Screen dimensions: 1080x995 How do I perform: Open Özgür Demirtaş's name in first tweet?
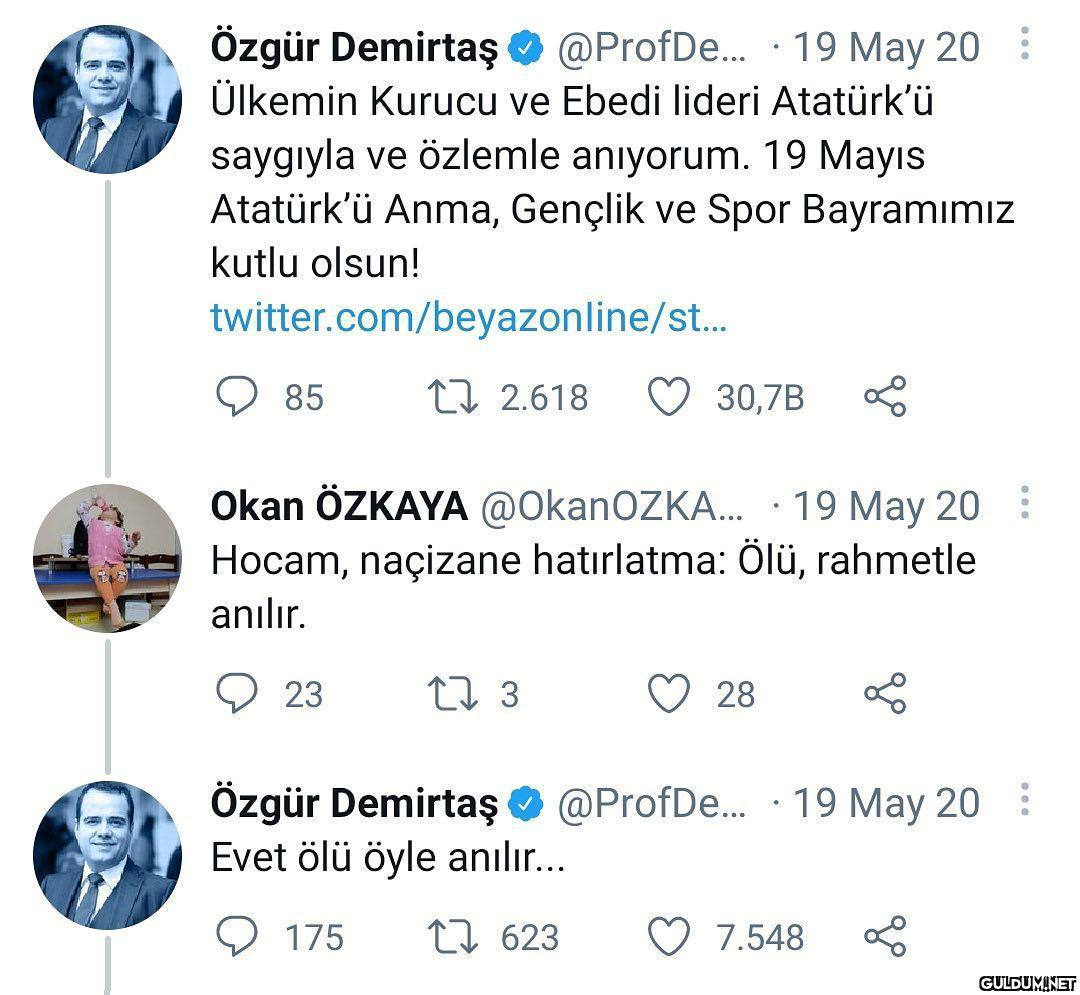[354, 47]
